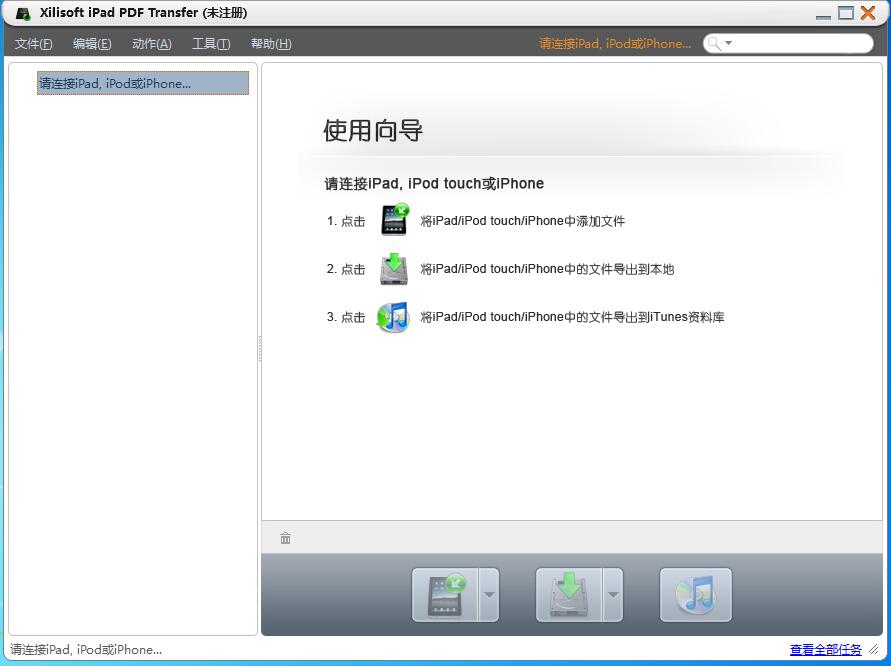Open the 动作(A) menu

pyautogui.click(x=152, y=44)
